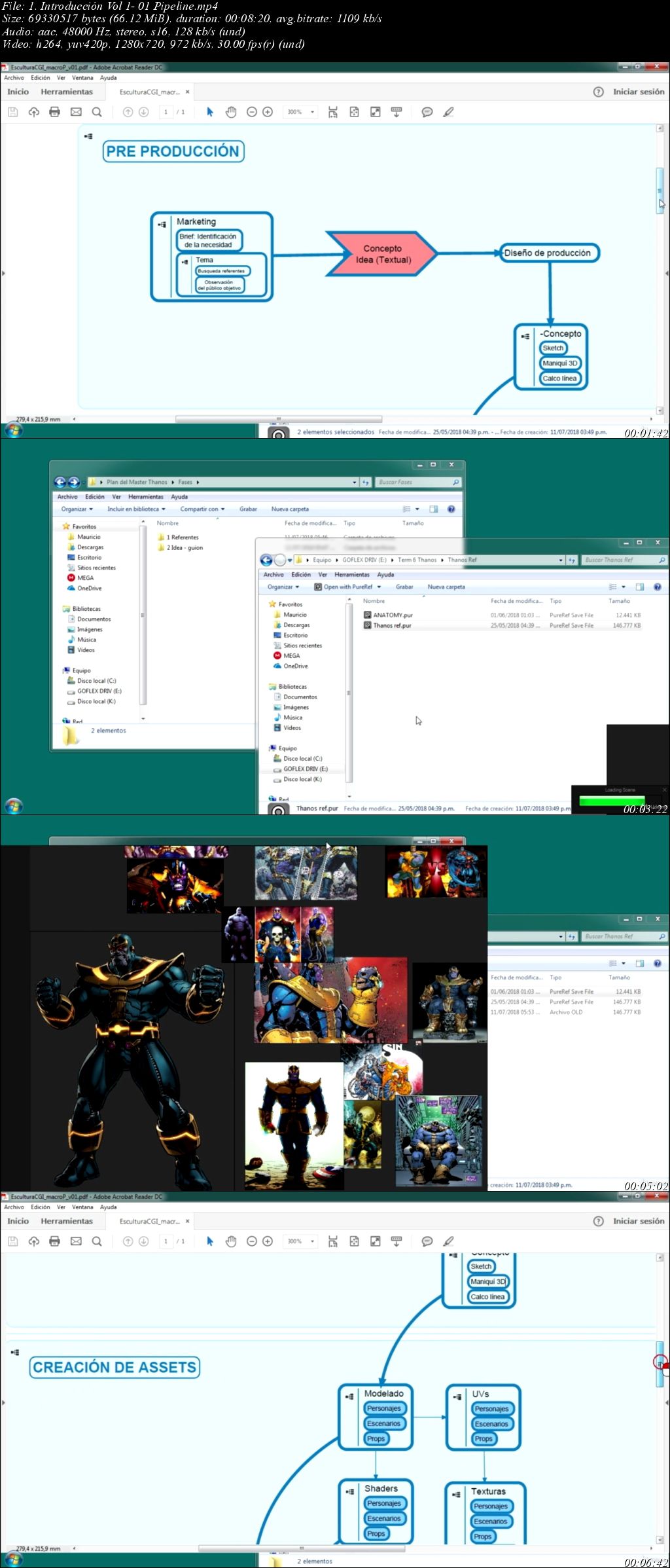Open recent locations arrow, Thanos Ref window under Fases
670x1568 pixels.
[290, 560]
